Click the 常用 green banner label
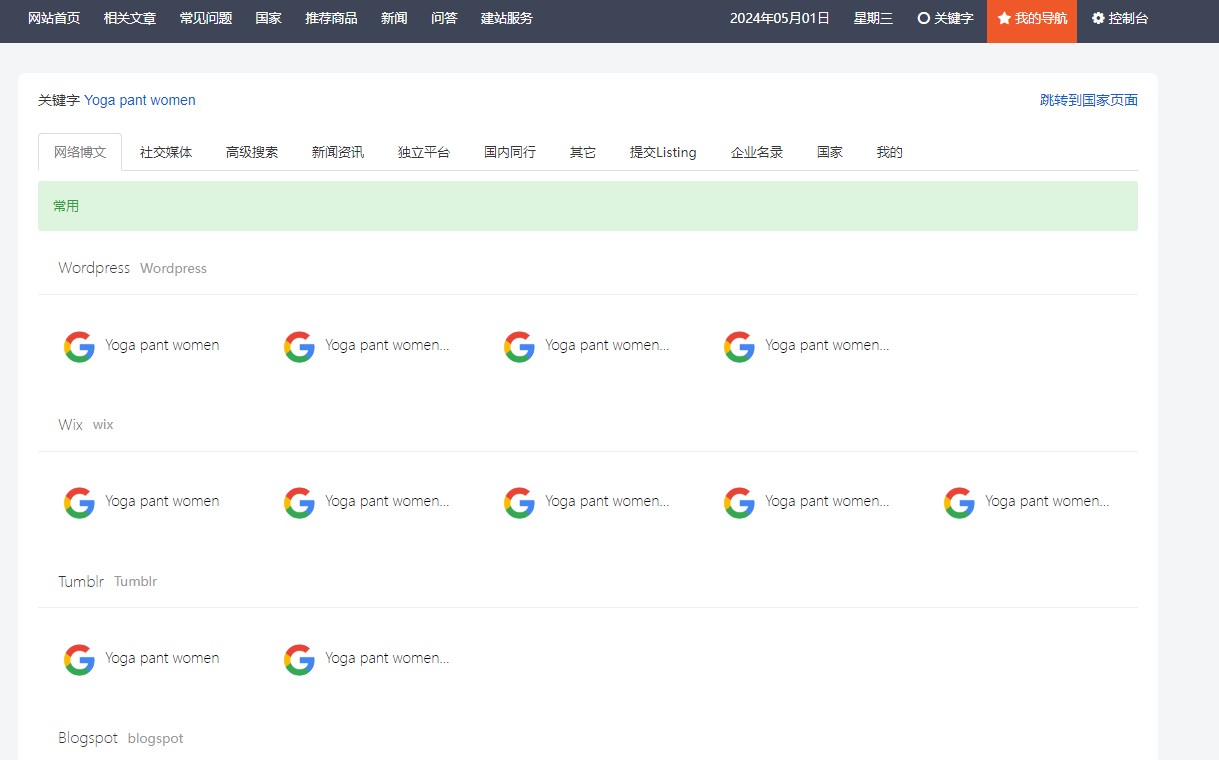The height and width of the screenshot is (760, 1219). (x=66, y=206)
